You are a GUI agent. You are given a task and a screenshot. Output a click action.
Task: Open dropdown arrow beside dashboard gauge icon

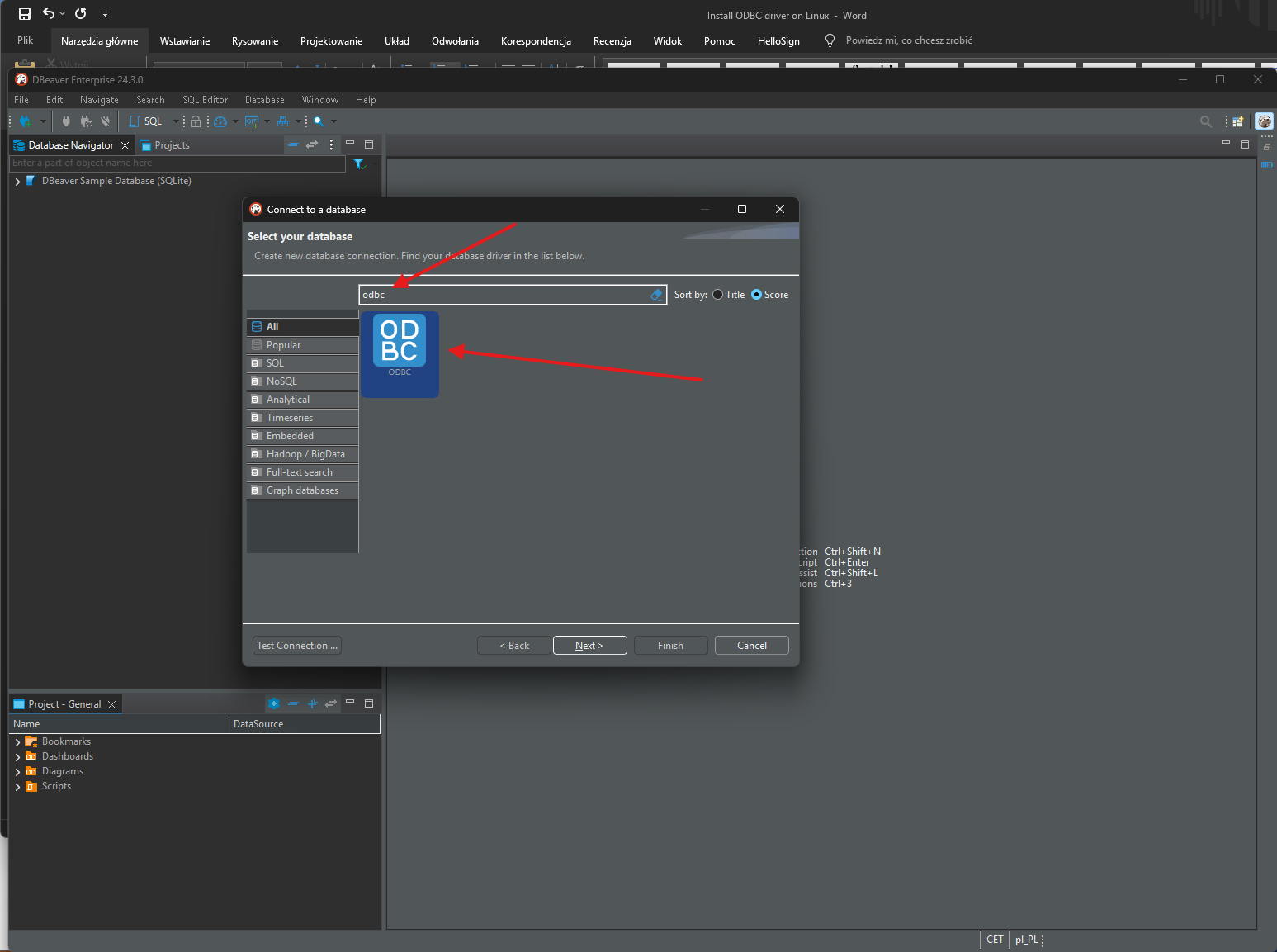(235, 121)
